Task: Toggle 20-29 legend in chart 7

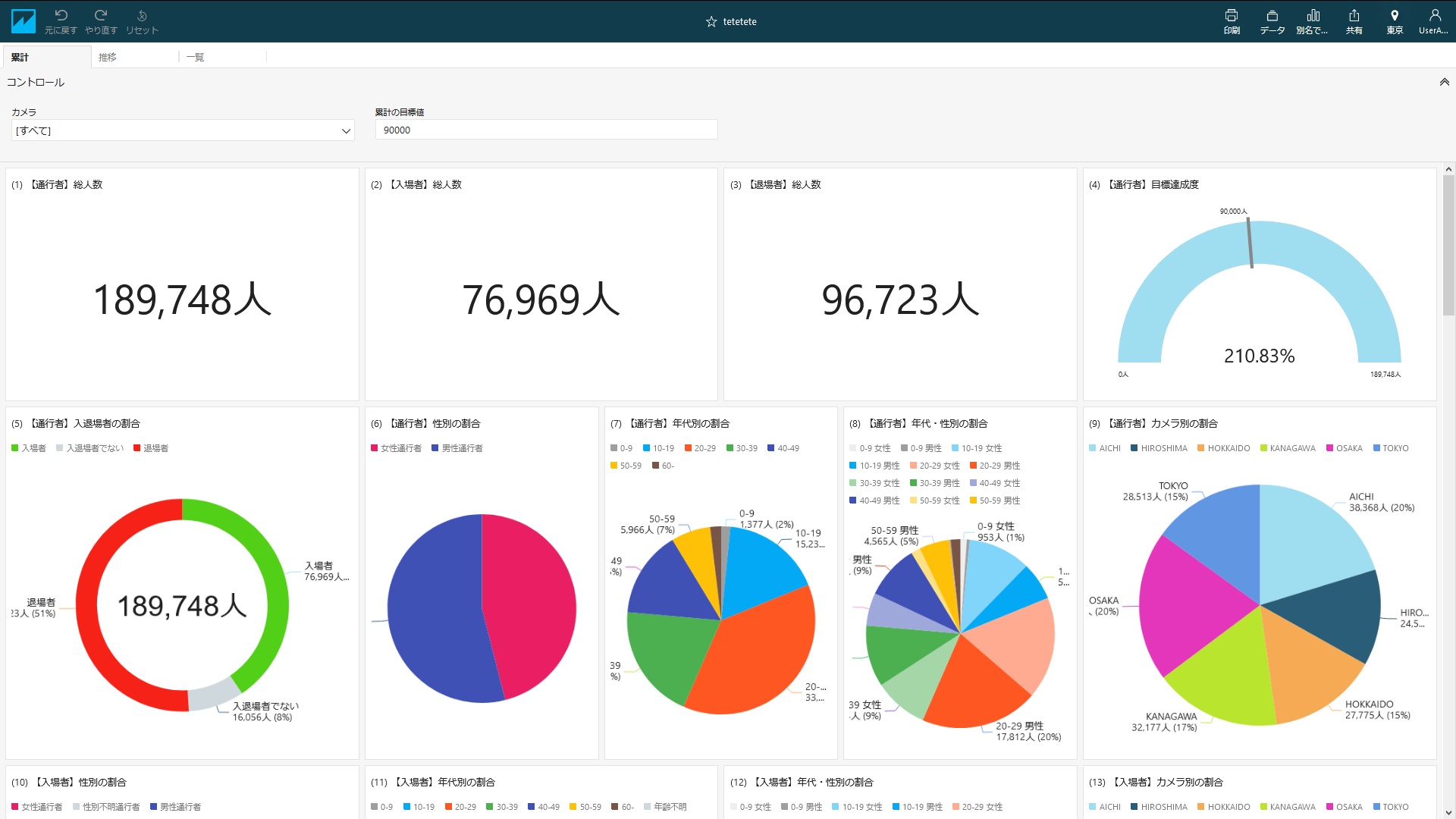Action: (x=700, y=448)
